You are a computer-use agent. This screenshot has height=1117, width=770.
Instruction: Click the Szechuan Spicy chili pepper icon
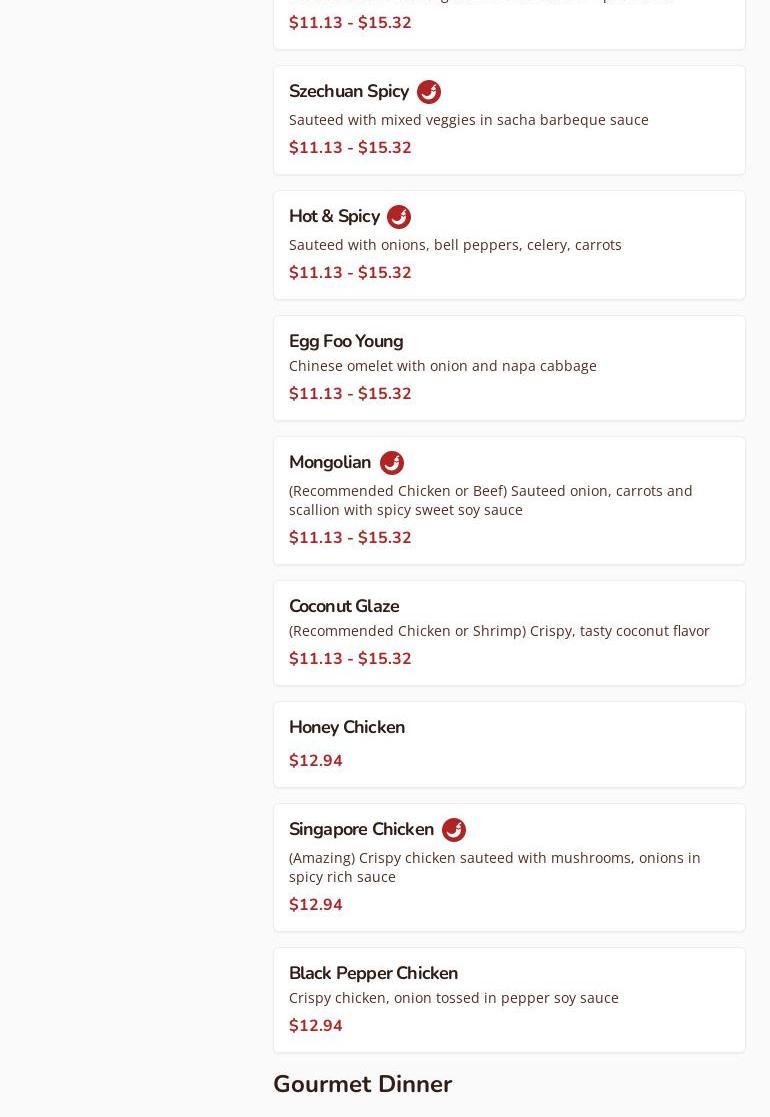tap(429, 92)
